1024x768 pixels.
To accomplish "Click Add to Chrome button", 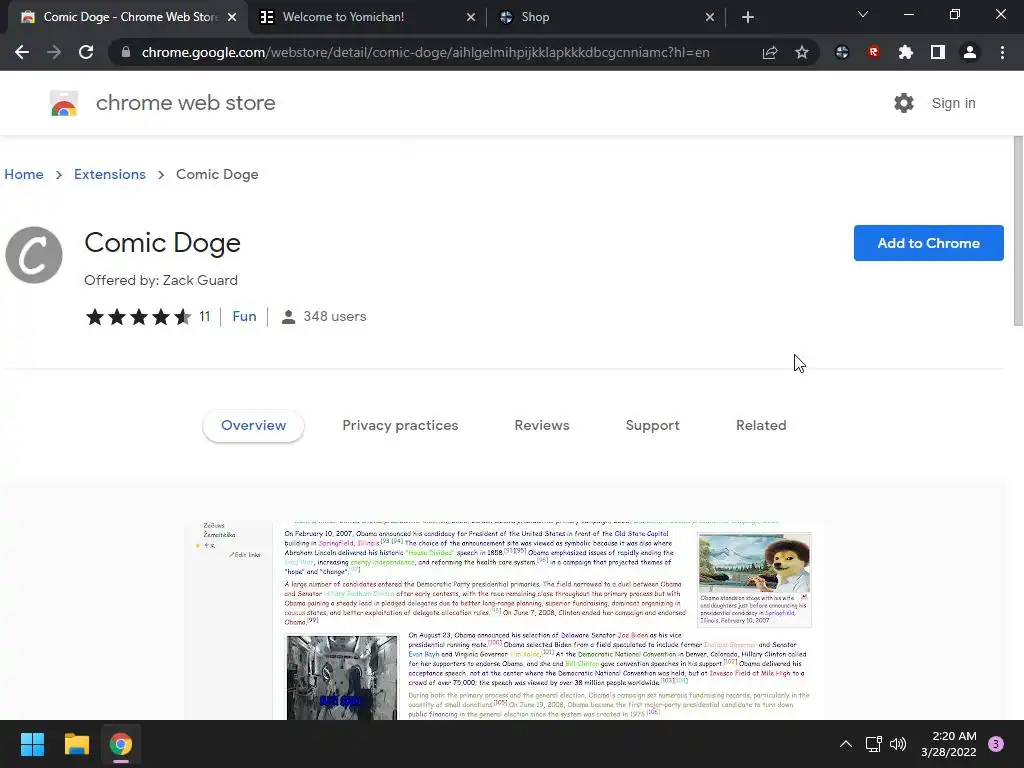I will click(x=929, y=243).
